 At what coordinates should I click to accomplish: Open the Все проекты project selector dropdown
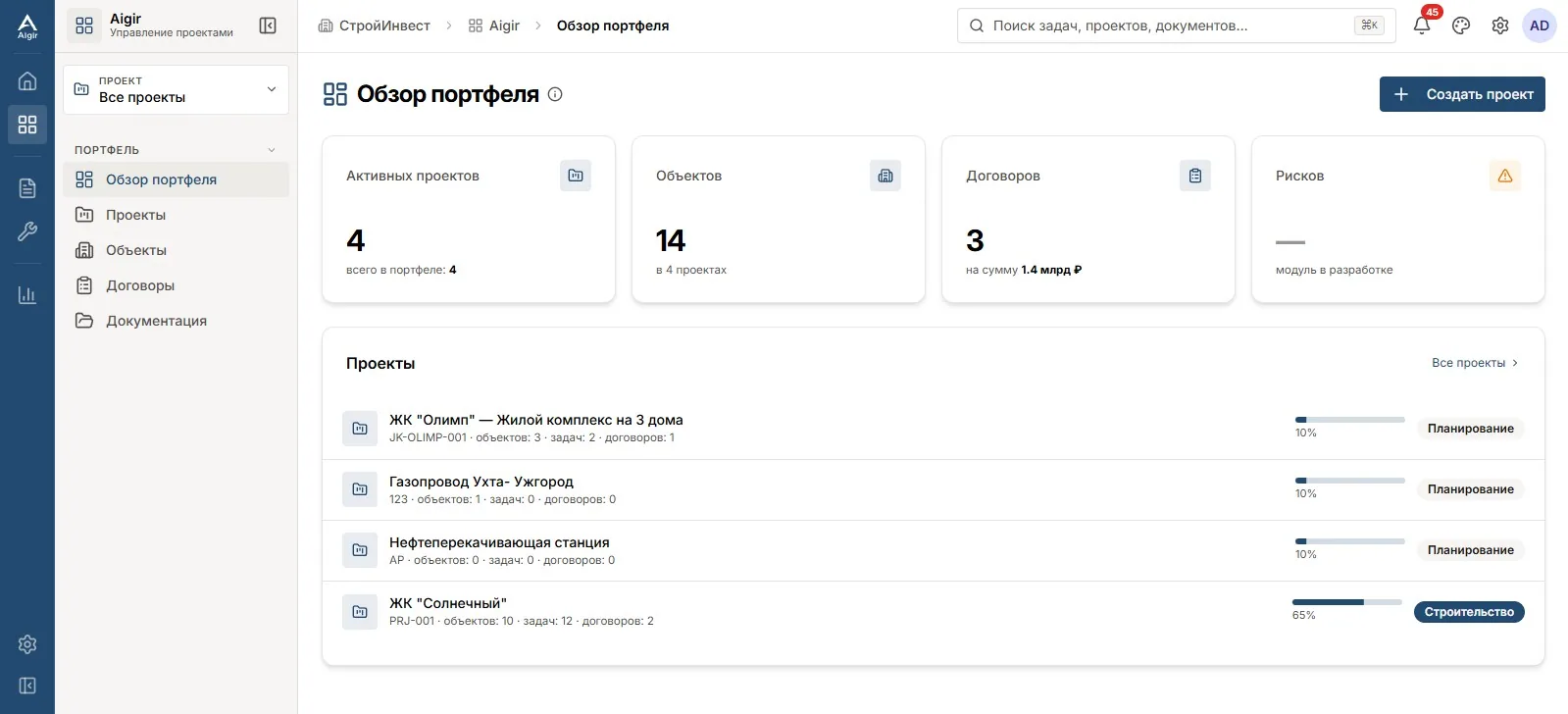coord(176,89)
